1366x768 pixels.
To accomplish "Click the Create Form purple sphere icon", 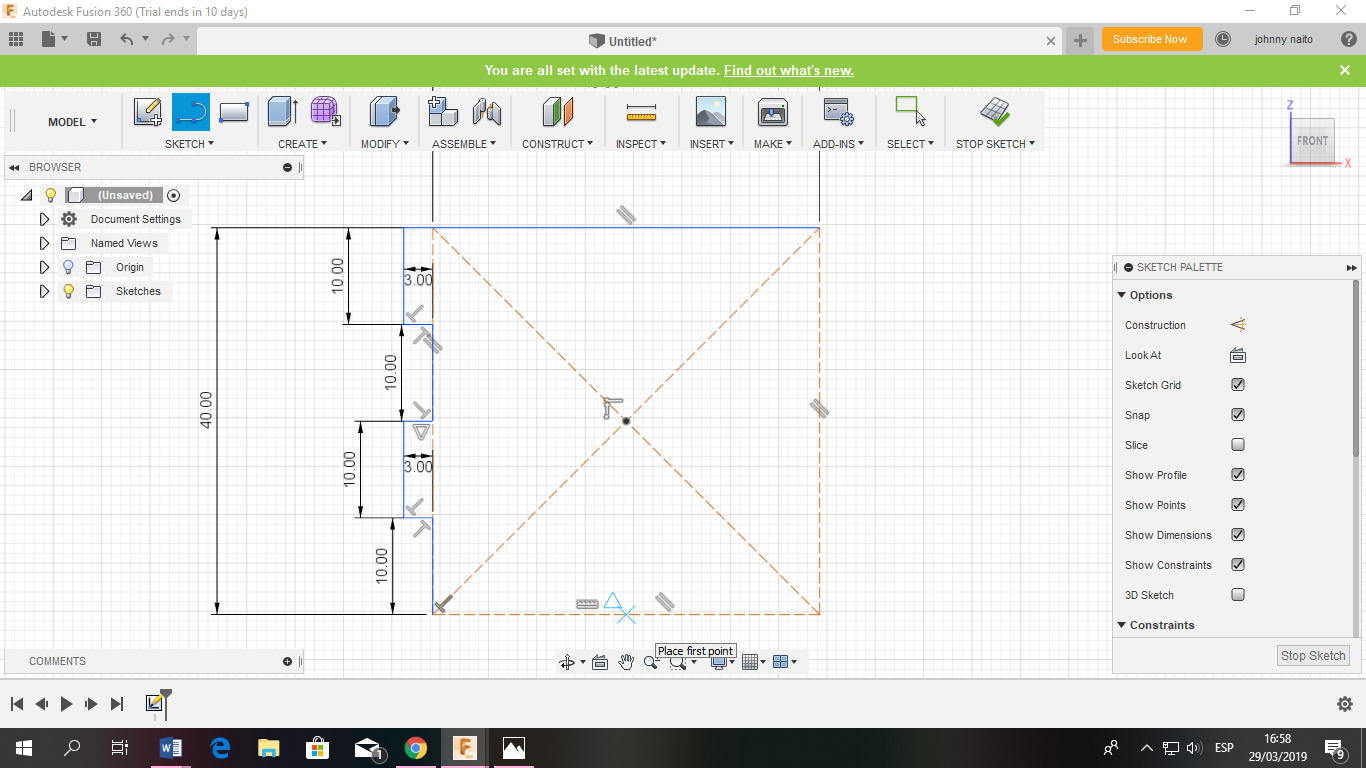I will coord(325,111).
